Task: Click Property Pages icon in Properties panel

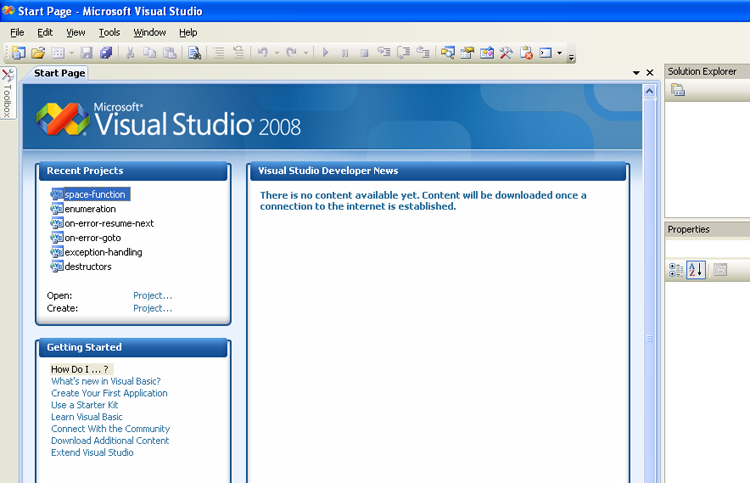Action: 720,270
